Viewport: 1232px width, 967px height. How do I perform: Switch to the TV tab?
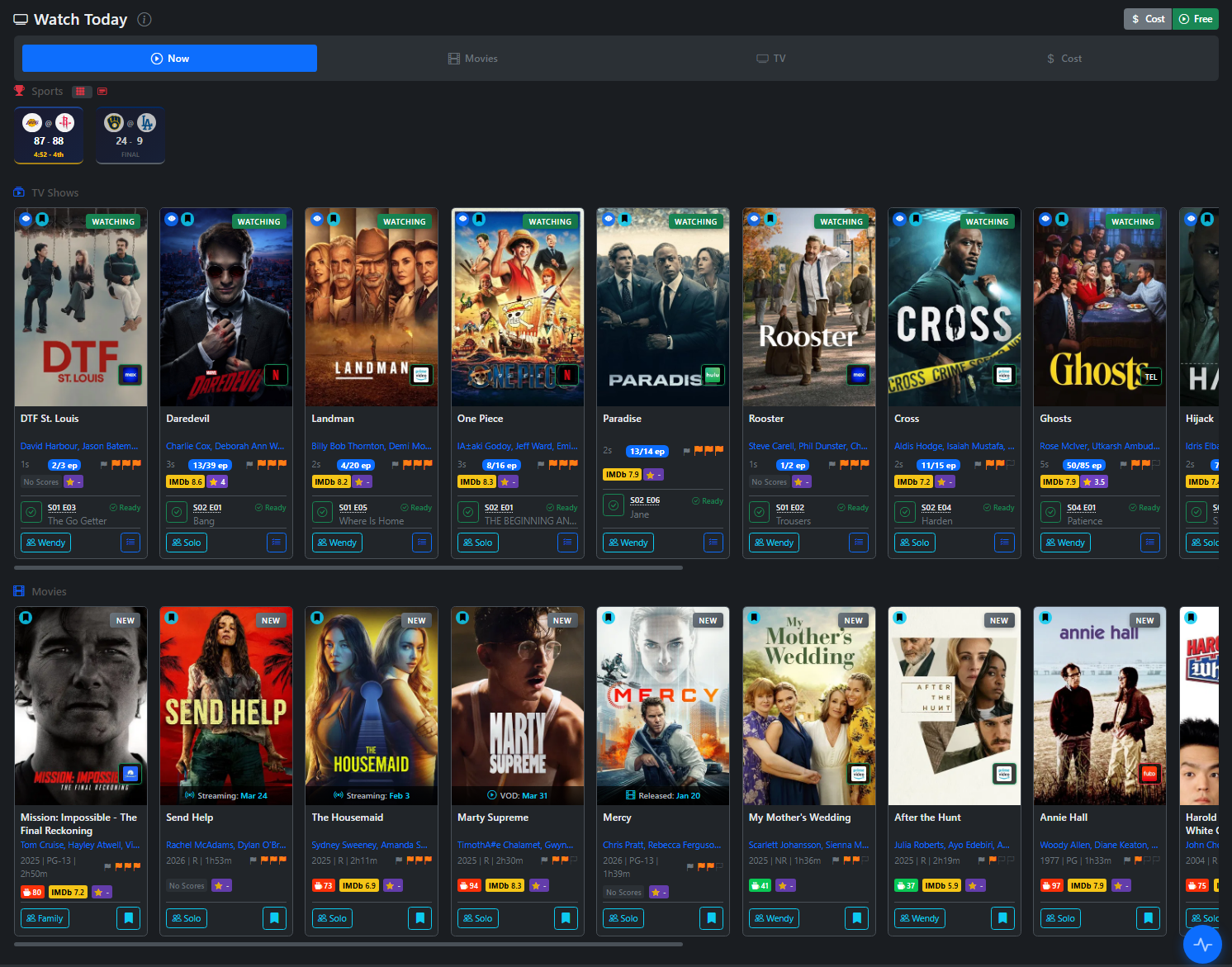(x=771, y=59)
